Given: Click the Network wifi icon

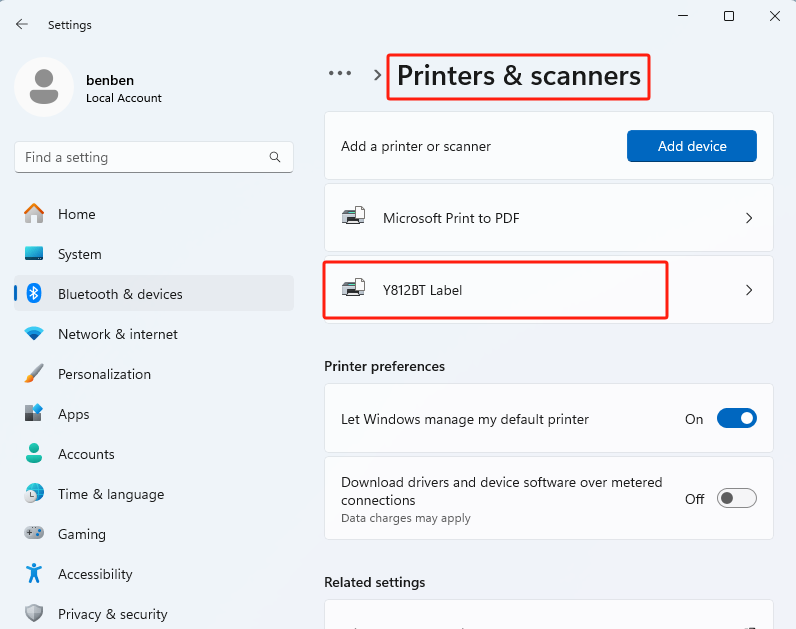Looking at the screenshot, I should click(34, 334).
